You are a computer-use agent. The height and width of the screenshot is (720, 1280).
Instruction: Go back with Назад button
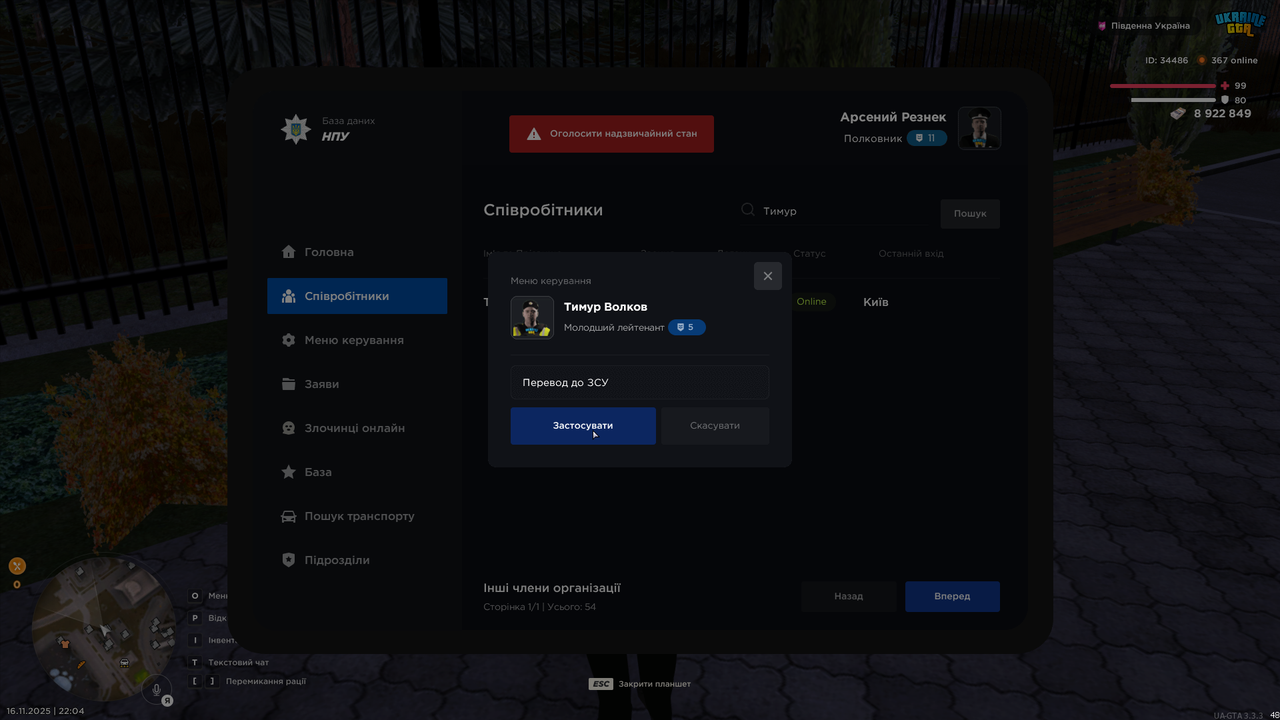click(x=849, y=596)
